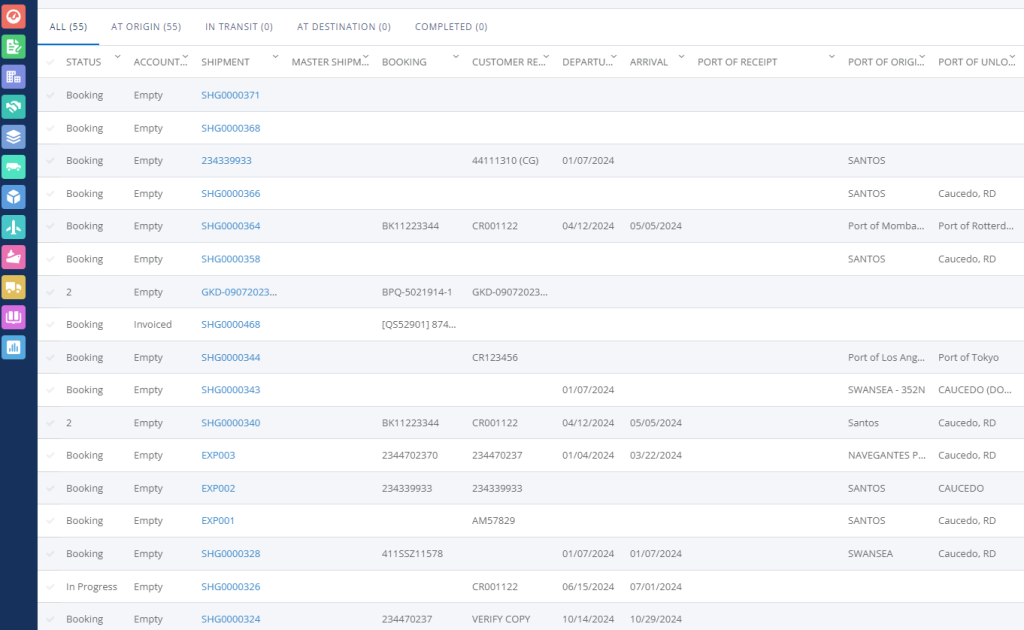
Task: Switch to the Completed (0) tab
Action: [x=451, y=27]
